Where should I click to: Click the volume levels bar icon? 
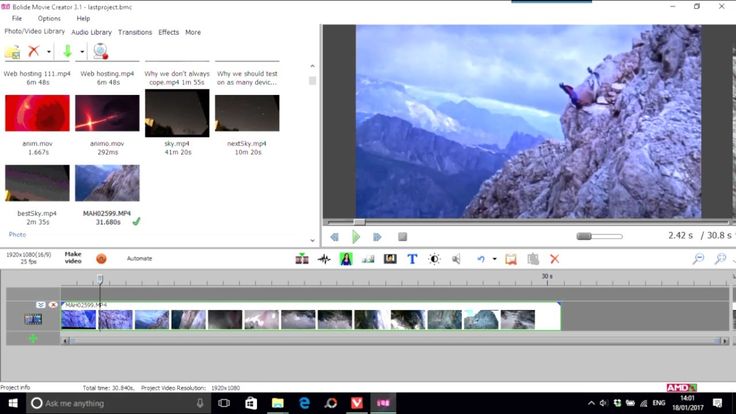coord(368,259)
